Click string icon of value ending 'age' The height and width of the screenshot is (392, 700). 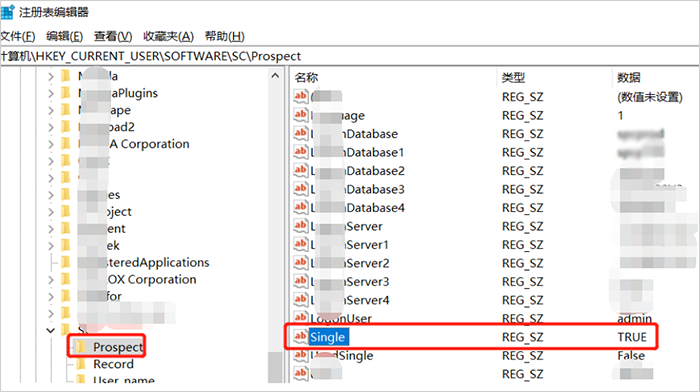pyautogui.click(x=300, y=114)
